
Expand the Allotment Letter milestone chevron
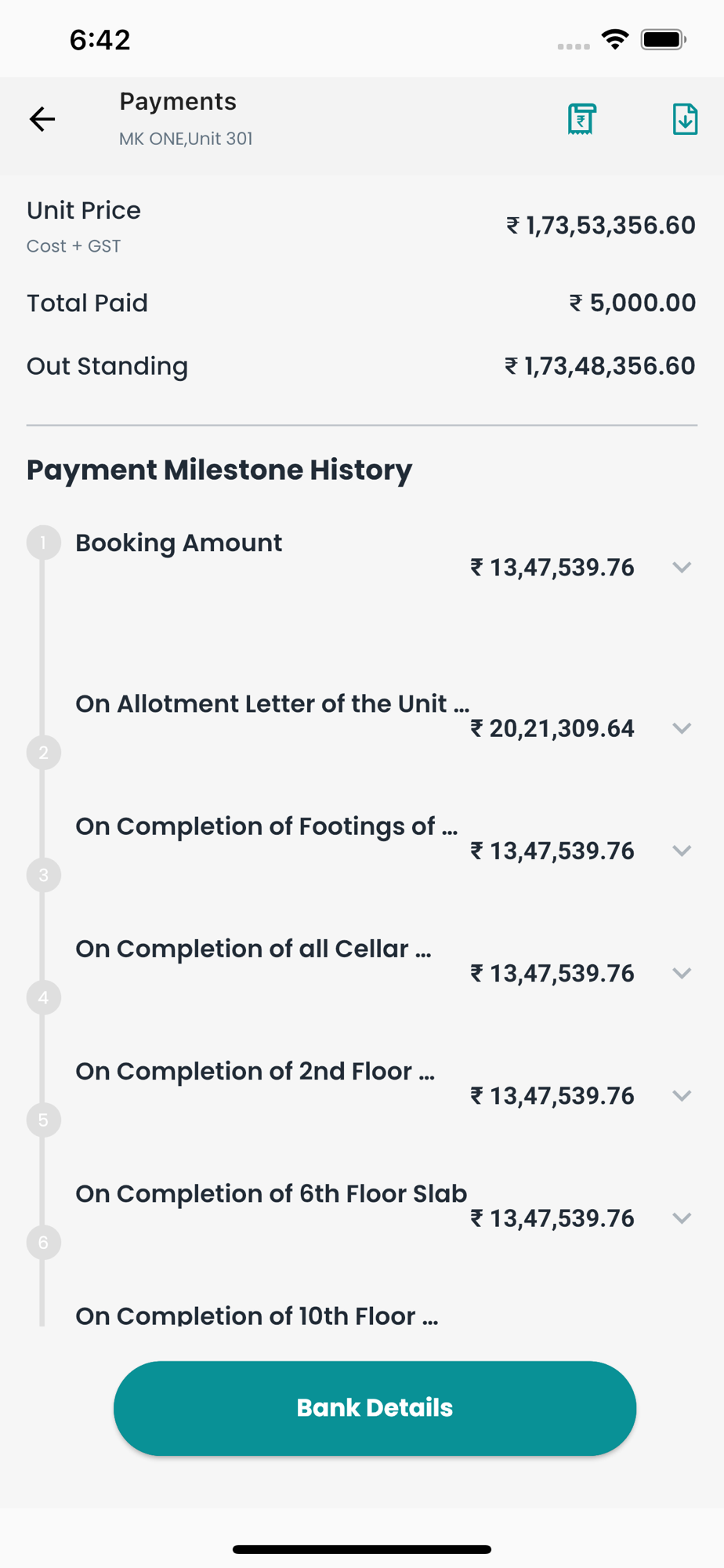pos(682,728)
